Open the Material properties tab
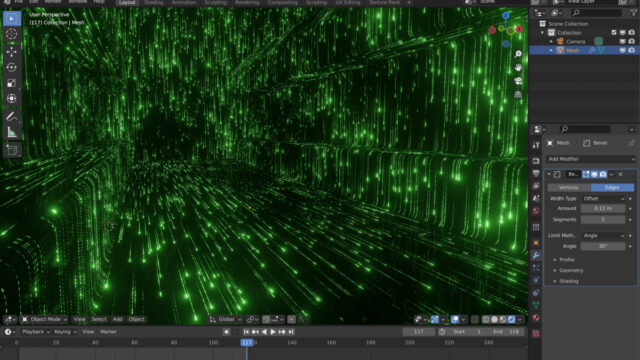 pos(536,318)
